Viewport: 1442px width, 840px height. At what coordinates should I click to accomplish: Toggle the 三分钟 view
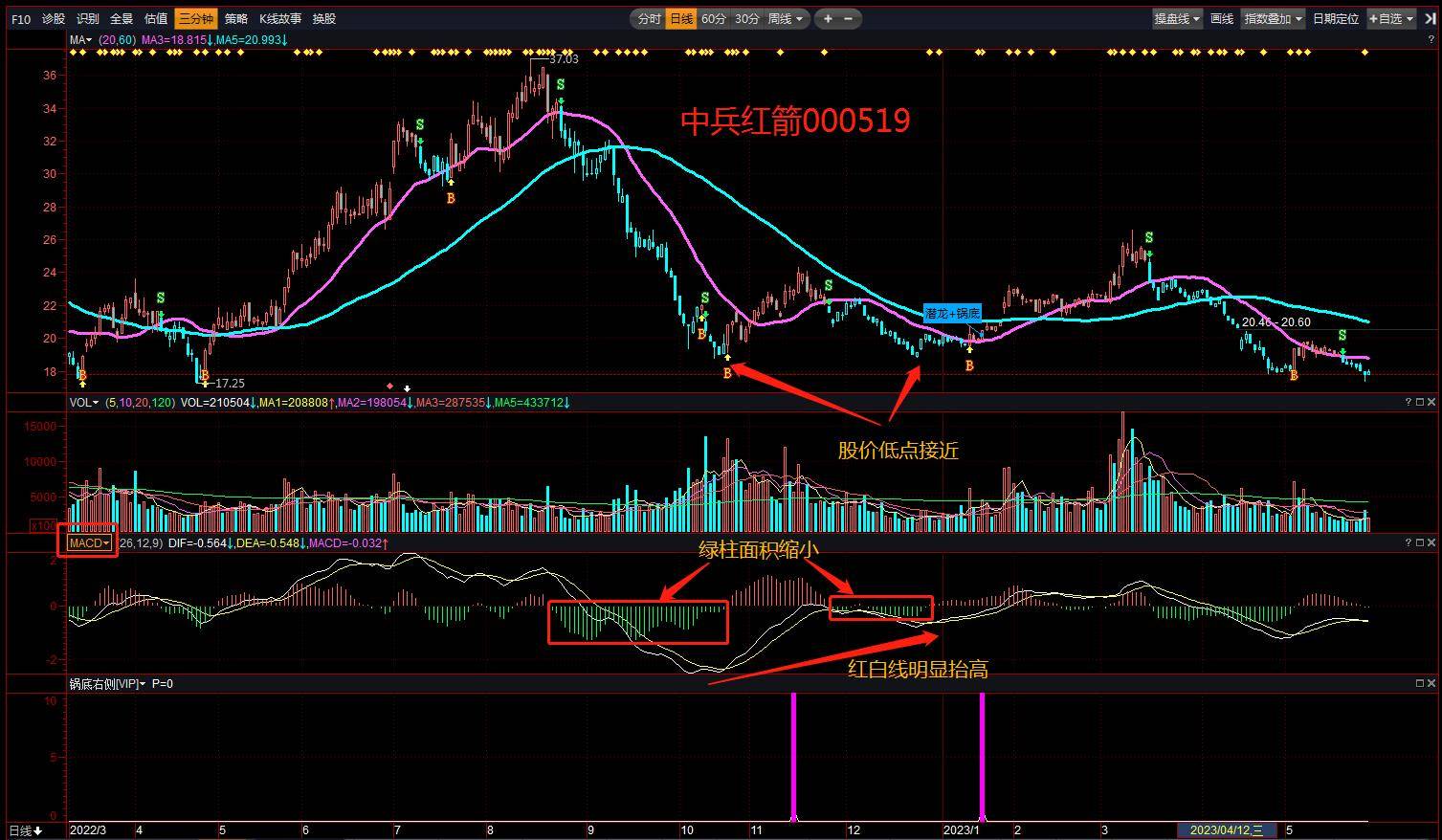pos(196,18)
